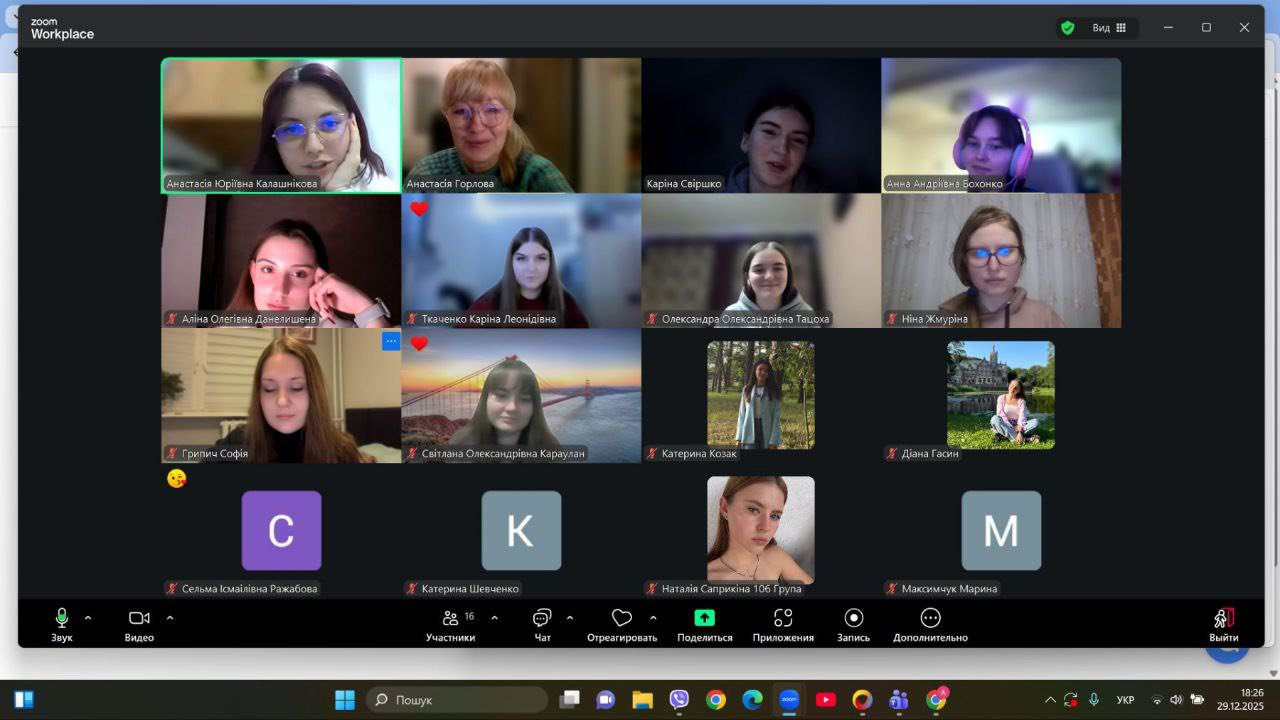This screenshot has width=1280, height=720.
Task: Expand the arrow next to Отреагировать
Action: (653, 618)
